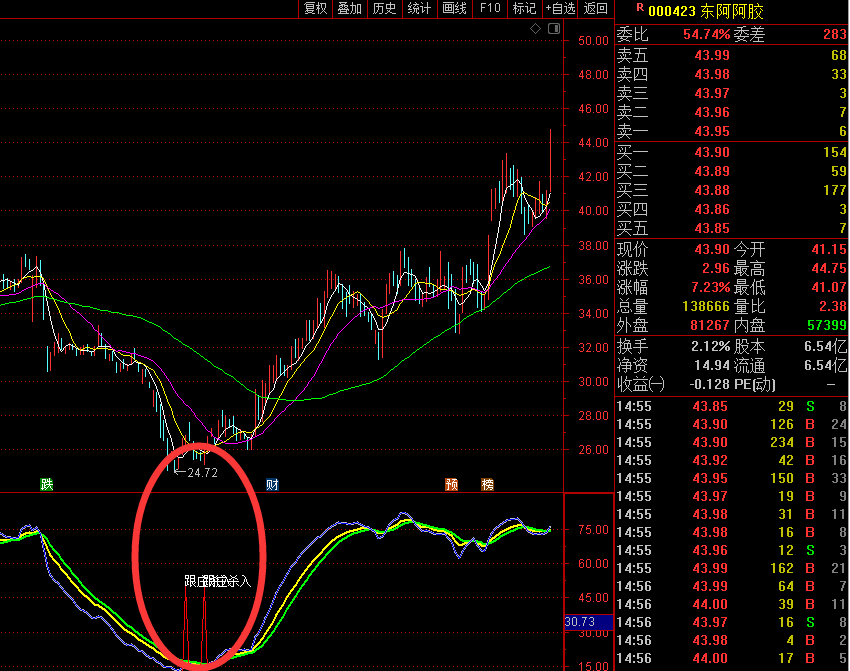Click the green 跌 event marker

click(47, 484)
